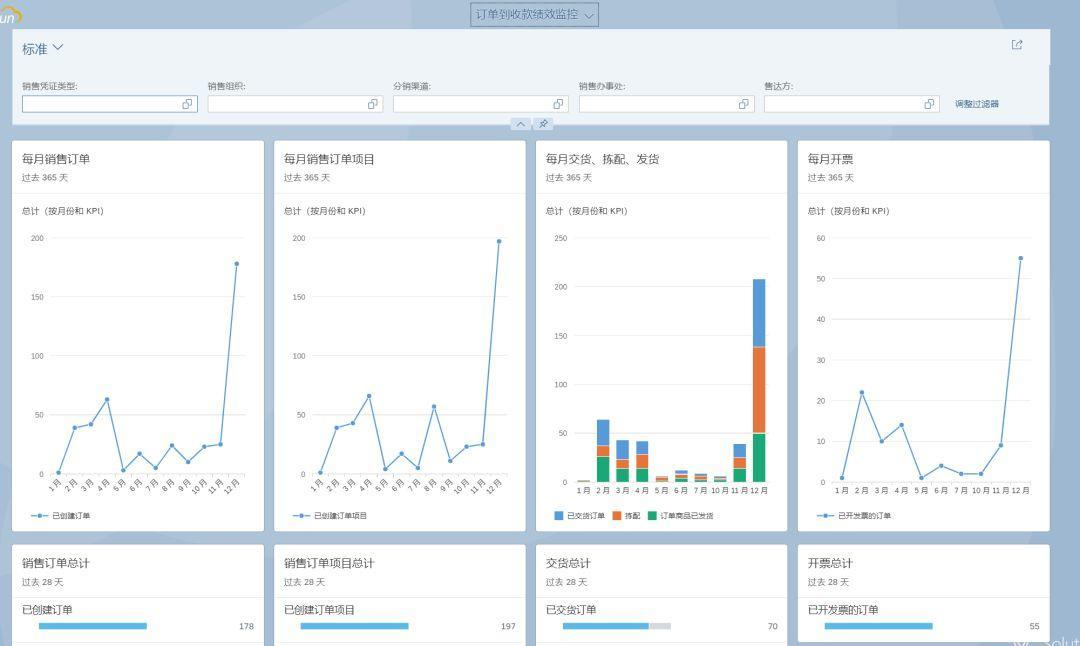
Task: Open value help for 销售组织 field
Action: (373, 104)
